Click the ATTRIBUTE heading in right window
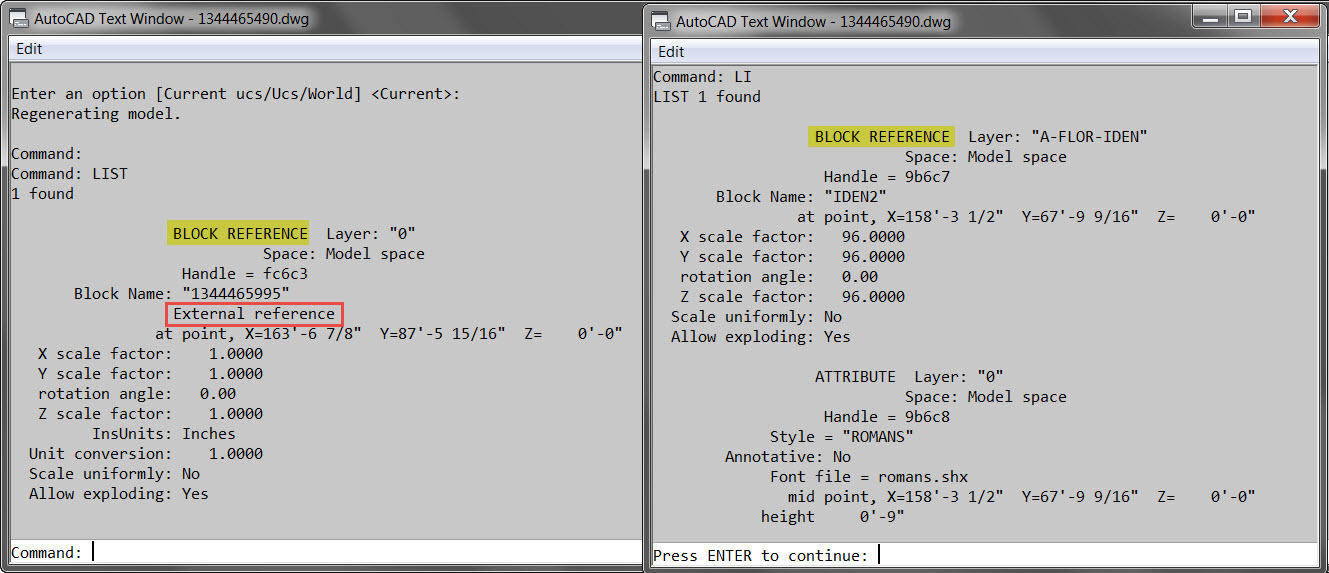Viewport: 1329px width, 573px height. [855, 377]
